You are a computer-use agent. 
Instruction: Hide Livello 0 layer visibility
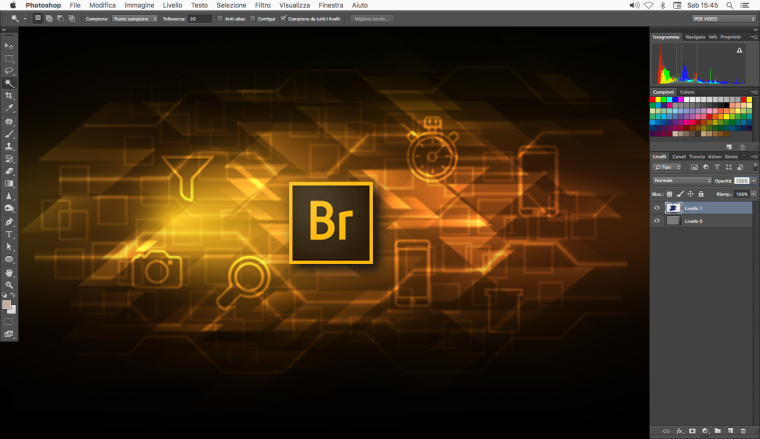657,221
